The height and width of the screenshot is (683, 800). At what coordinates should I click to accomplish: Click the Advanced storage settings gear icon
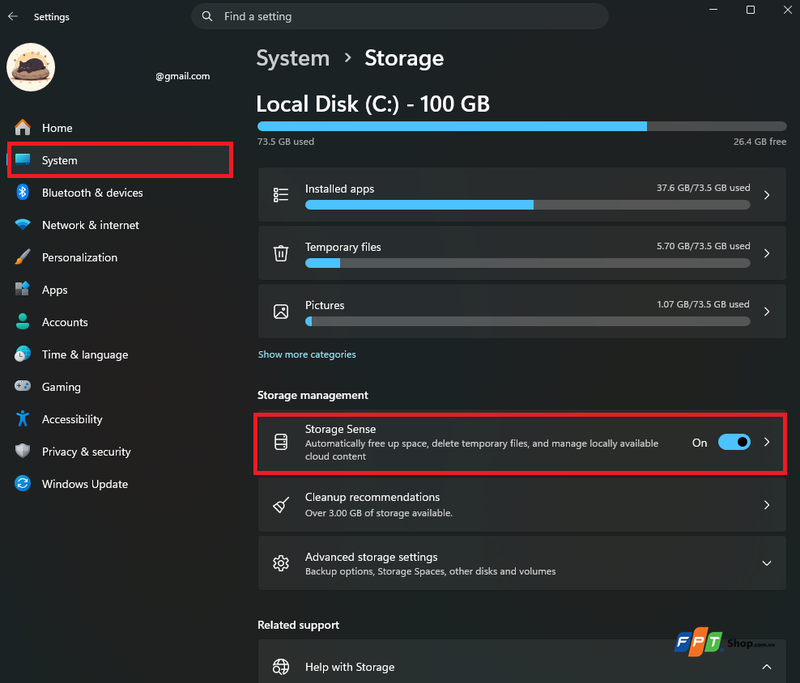tap(281, 563)
